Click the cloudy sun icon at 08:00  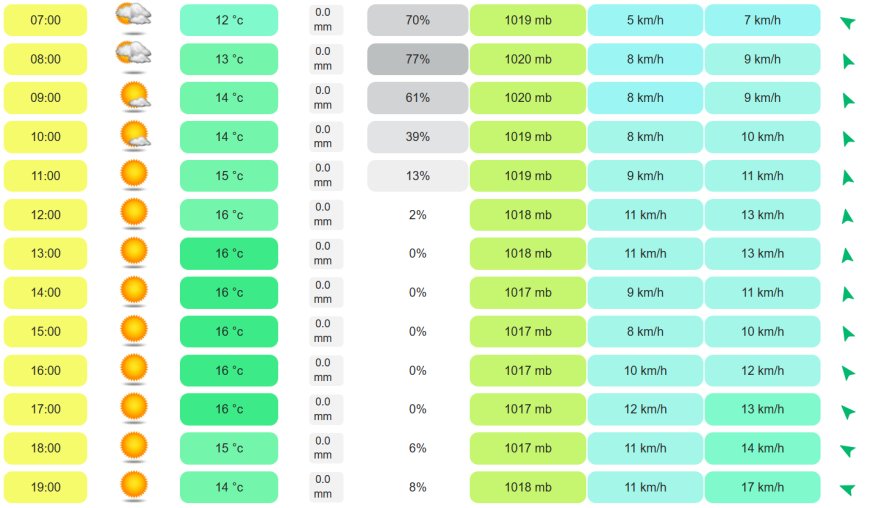(x=134, y=57)
